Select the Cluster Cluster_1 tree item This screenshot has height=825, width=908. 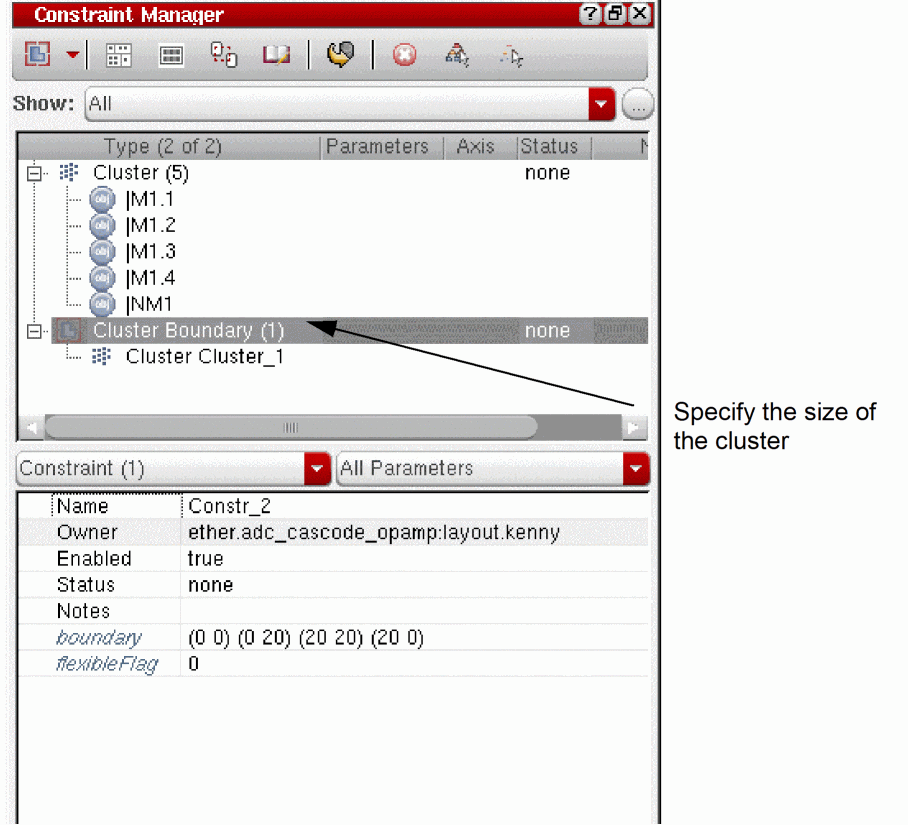click(204, 357)
